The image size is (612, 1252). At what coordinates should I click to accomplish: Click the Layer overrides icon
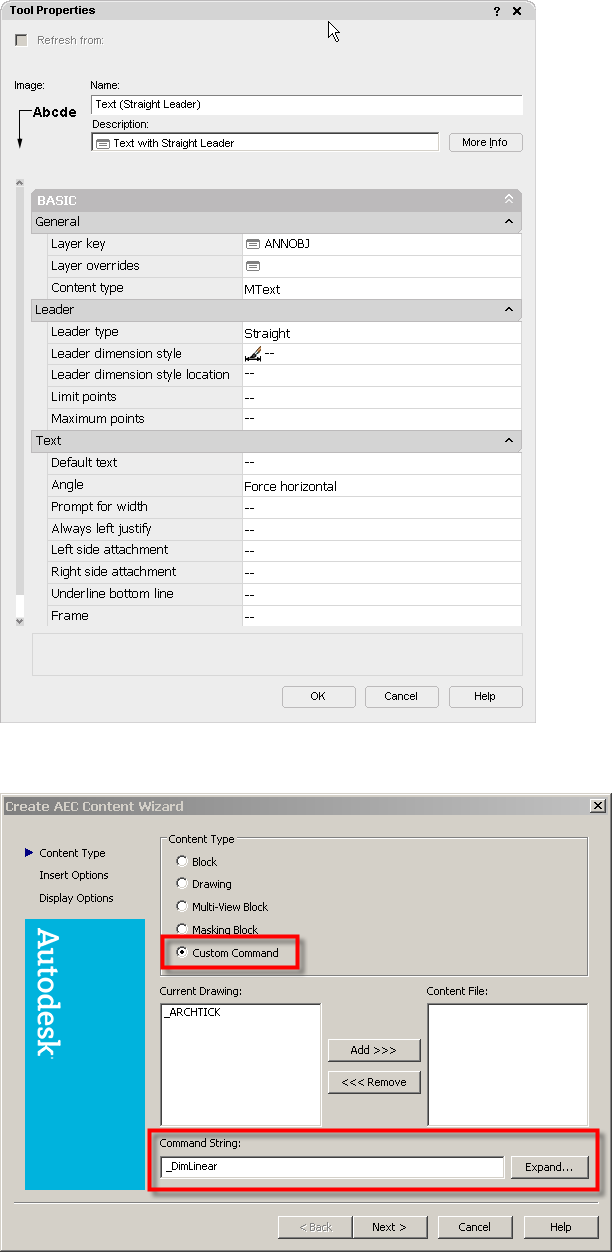253,266
